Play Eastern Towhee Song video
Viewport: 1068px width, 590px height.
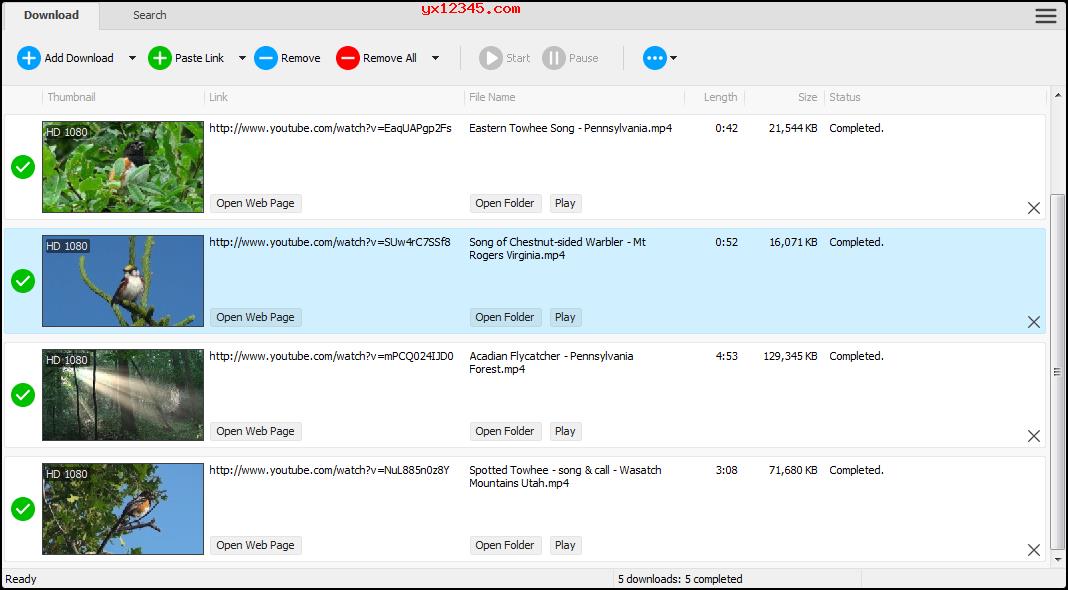(x=565, y=203)
